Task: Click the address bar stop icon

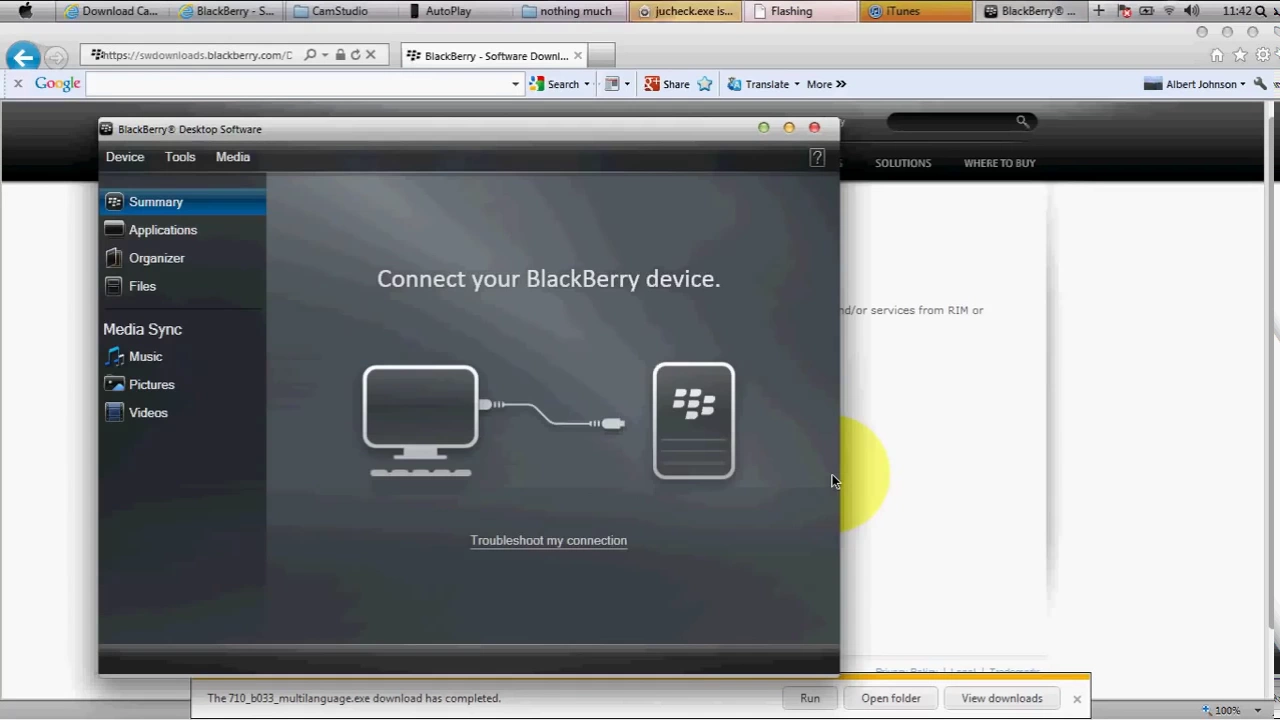Action: (370, 55)
